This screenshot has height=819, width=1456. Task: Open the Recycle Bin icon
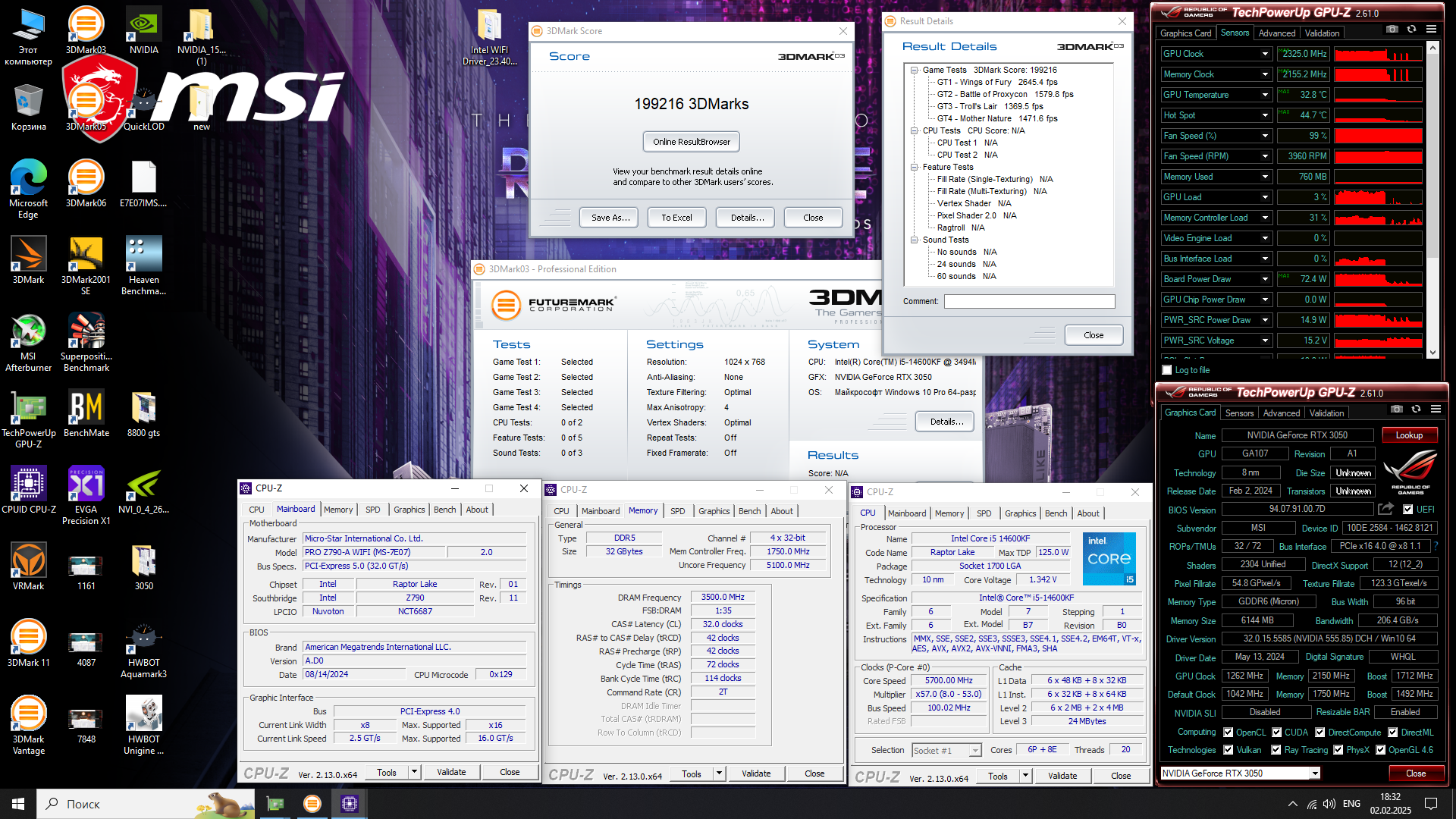pos(28,107)
